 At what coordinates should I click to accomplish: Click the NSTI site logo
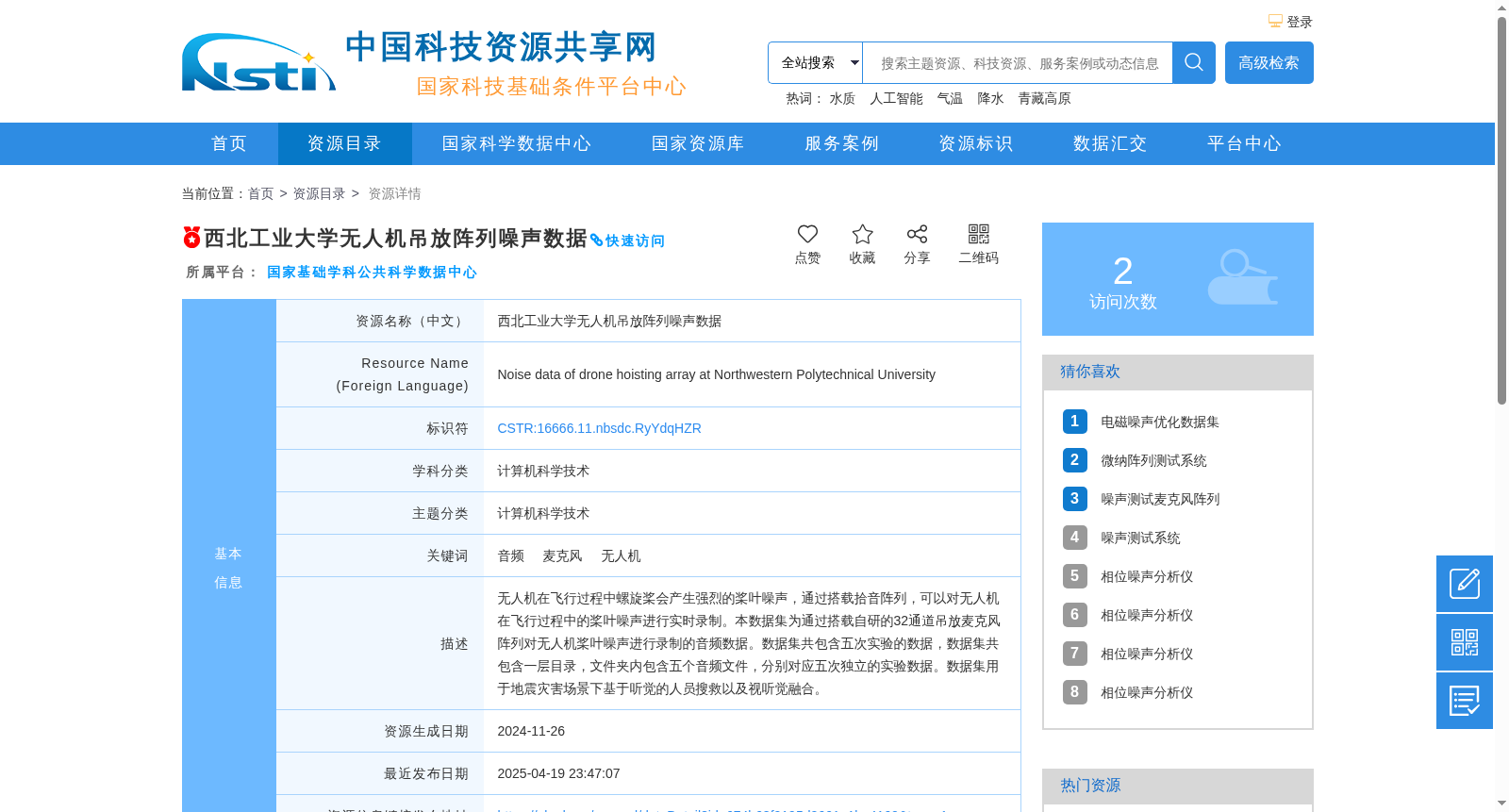pyautogui.click(x=258, y=62)
